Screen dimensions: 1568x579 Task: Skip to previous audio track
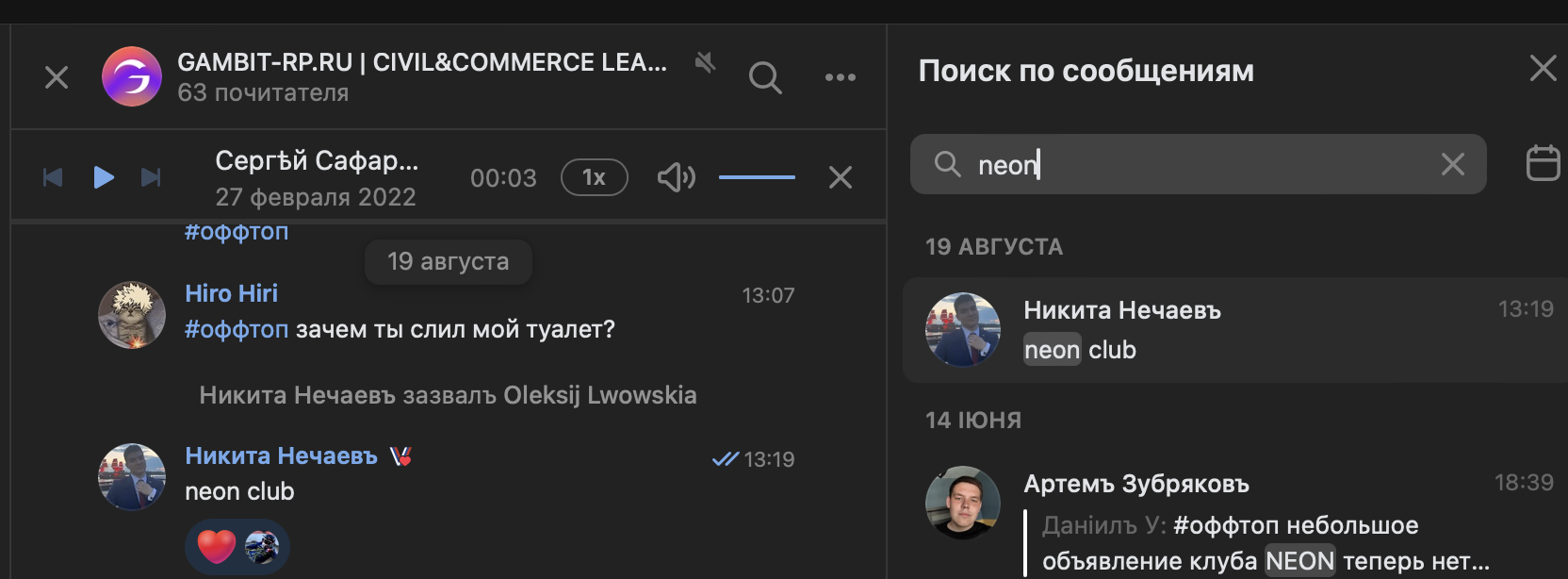tap(53, 177)
